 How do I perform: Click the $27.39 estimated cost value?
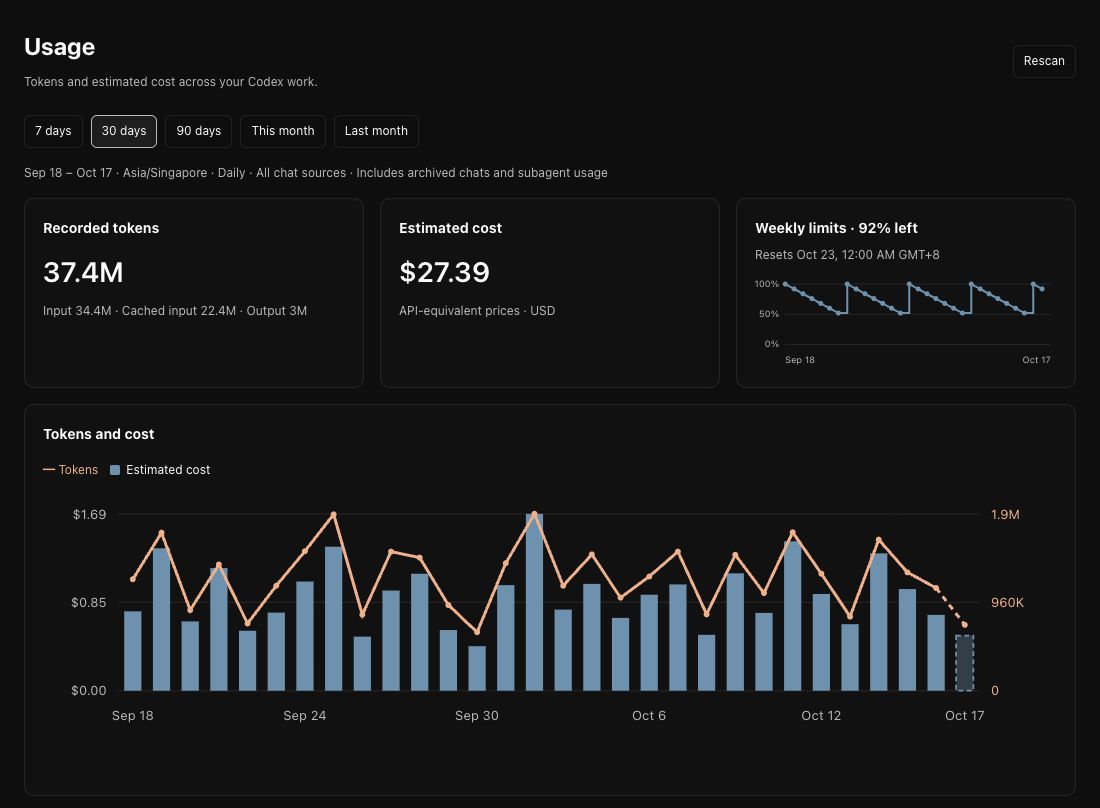(x=444, y=272)
